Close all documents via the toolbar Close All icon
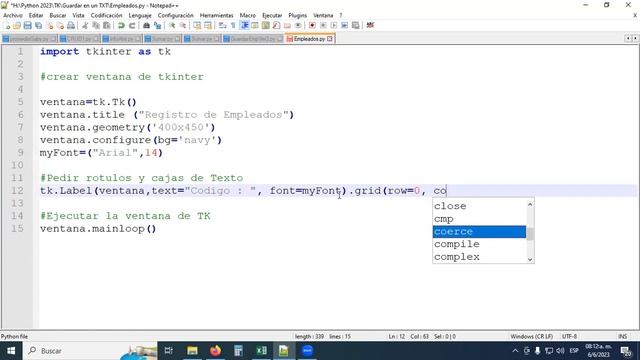Image resolution: width=640 pixels, height=360 pixels. point(60,25)
